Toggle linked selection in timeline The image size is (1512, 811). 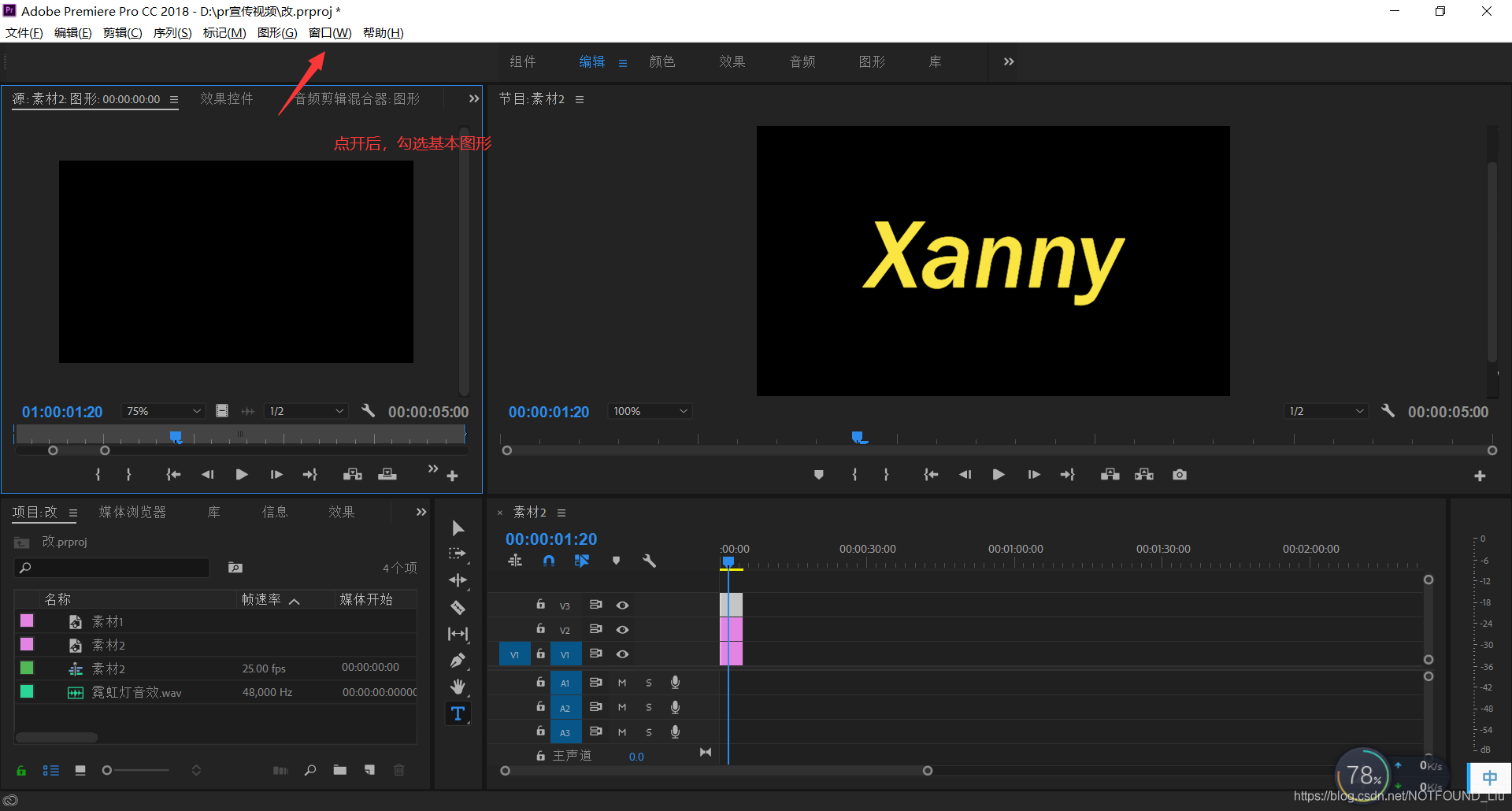click(x=582, y=561)
